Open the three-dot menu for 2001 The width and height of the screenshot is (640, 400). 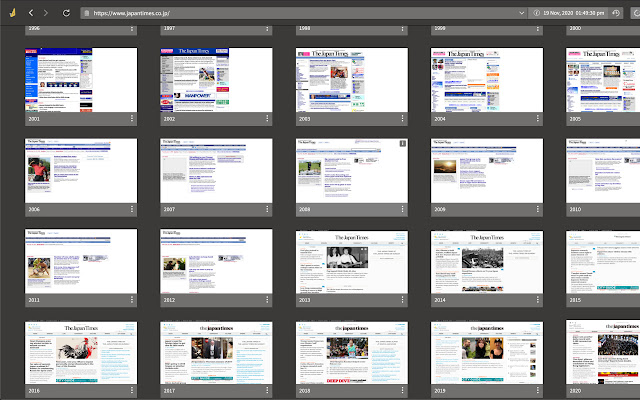point(131,118)
